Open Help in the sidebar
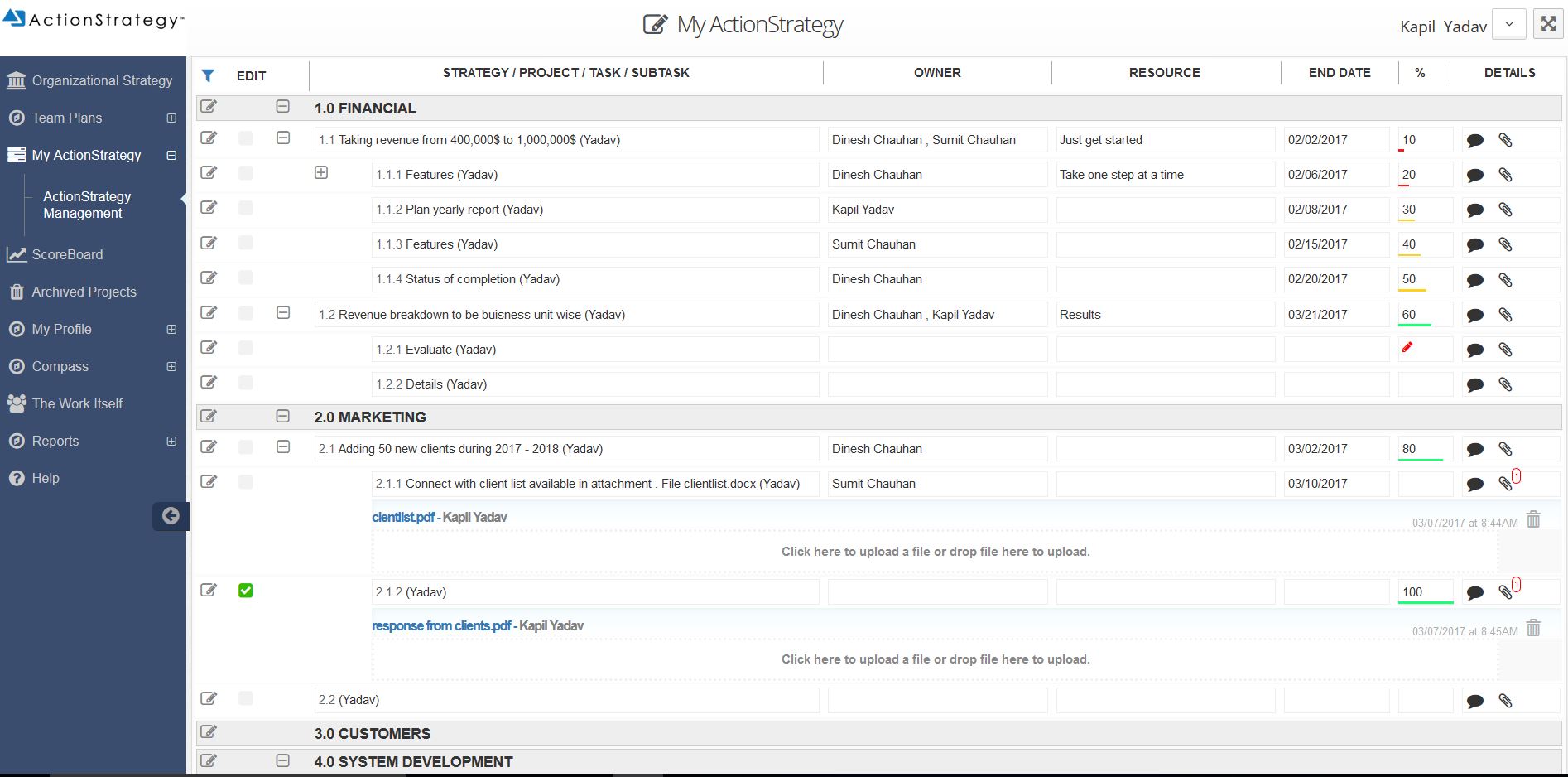The width and height of the screenshot is (1568, 777). coord(33,478)
